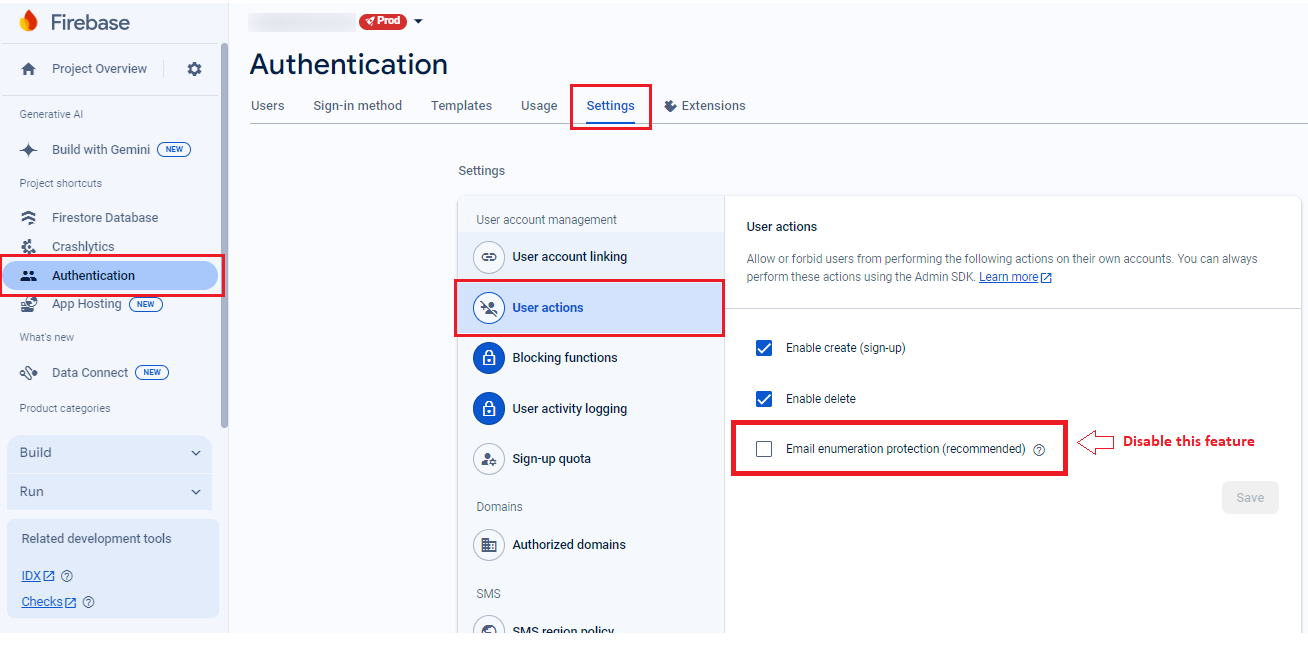Expand the Build category
The image size is (1308, 670).
click(x=110, y=453)
